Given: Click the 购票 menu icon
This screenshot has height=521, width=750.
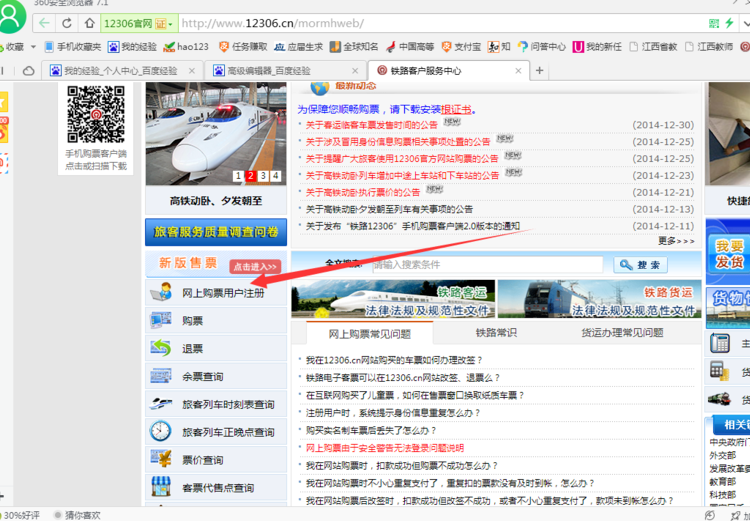Looking at the screenshot, I should coord(161,321).
